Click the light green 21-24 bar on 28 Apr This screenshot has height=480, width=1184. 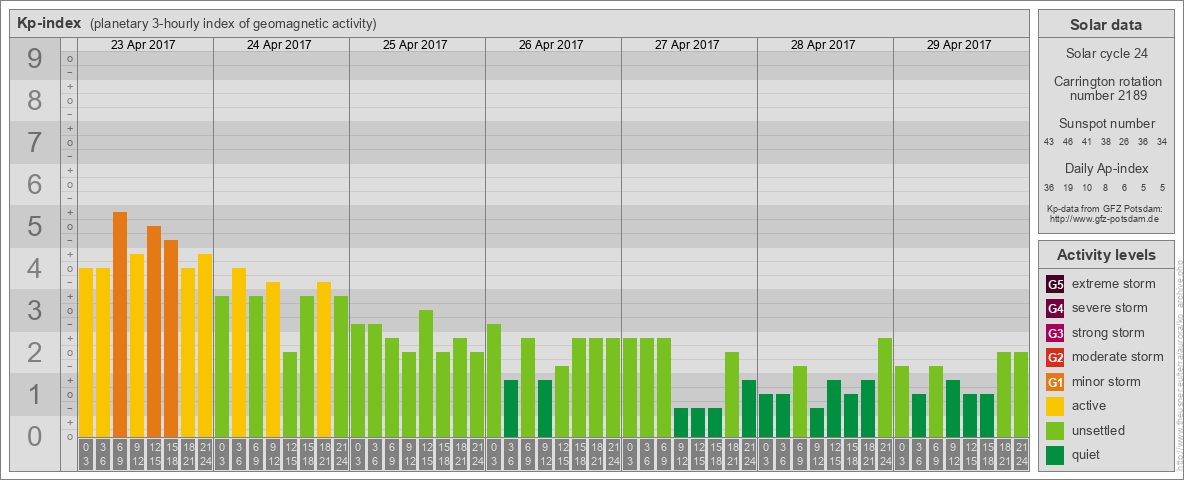point(885,387)
